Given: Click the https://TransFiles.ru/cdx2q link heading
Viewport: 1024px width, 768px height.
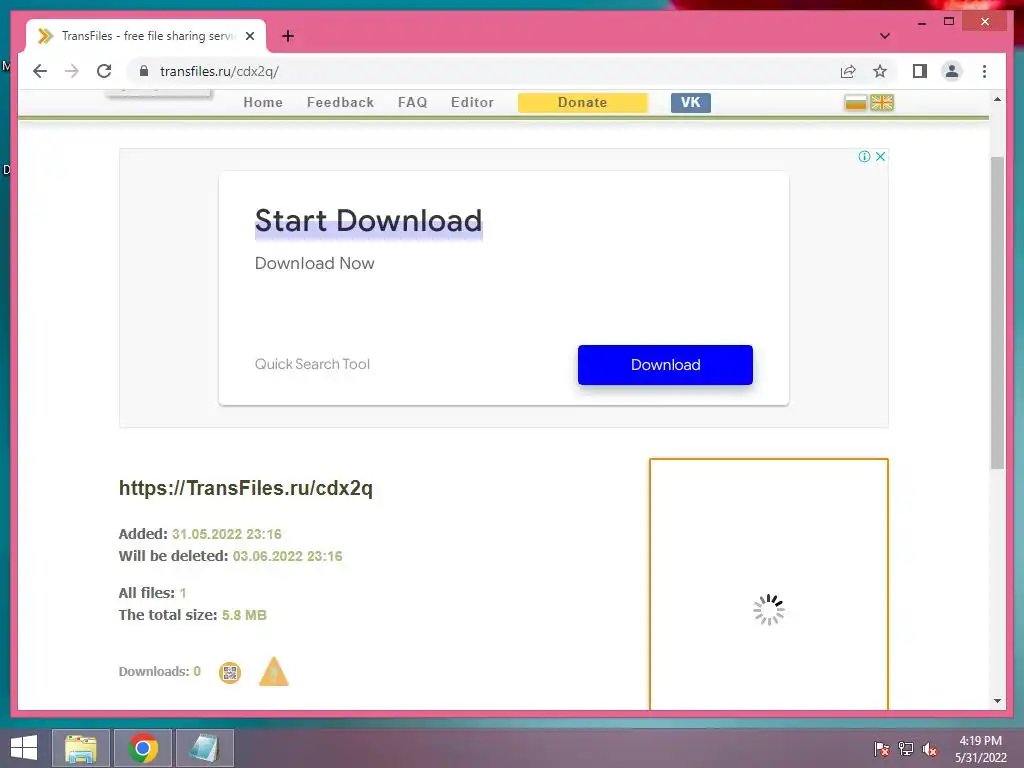Looking at the screenshot, I should 246,488.
